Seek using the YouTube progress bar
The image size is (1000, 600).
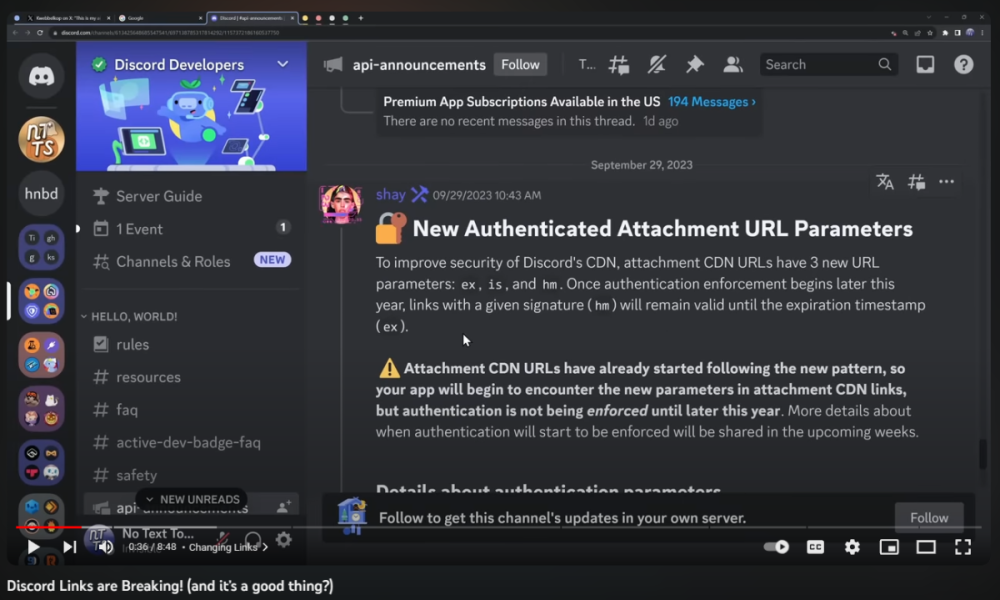pyautogui.click(x=400, y=526)
